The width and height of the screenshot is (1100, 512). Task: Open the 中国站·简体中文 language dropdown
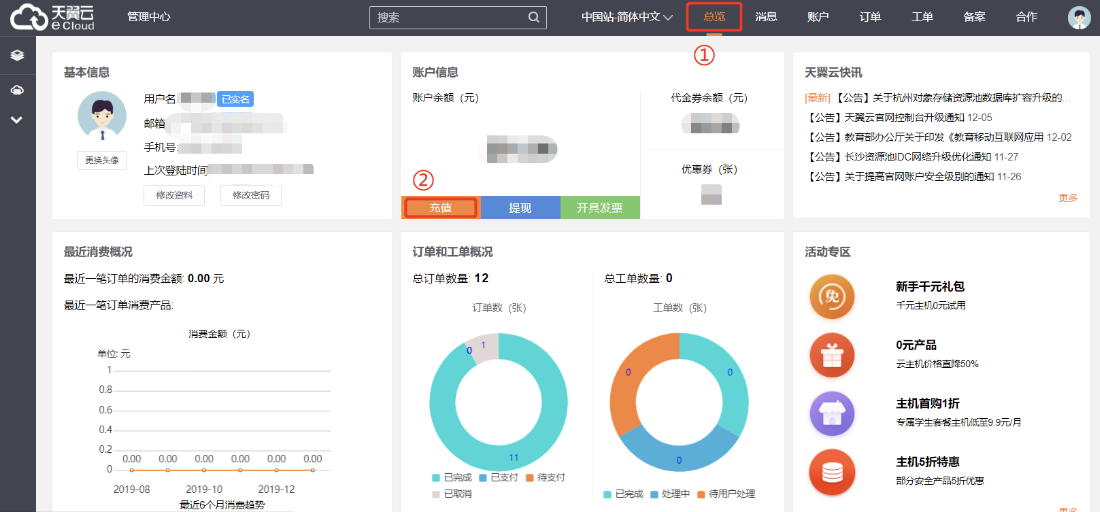click(x=627, y=17)
